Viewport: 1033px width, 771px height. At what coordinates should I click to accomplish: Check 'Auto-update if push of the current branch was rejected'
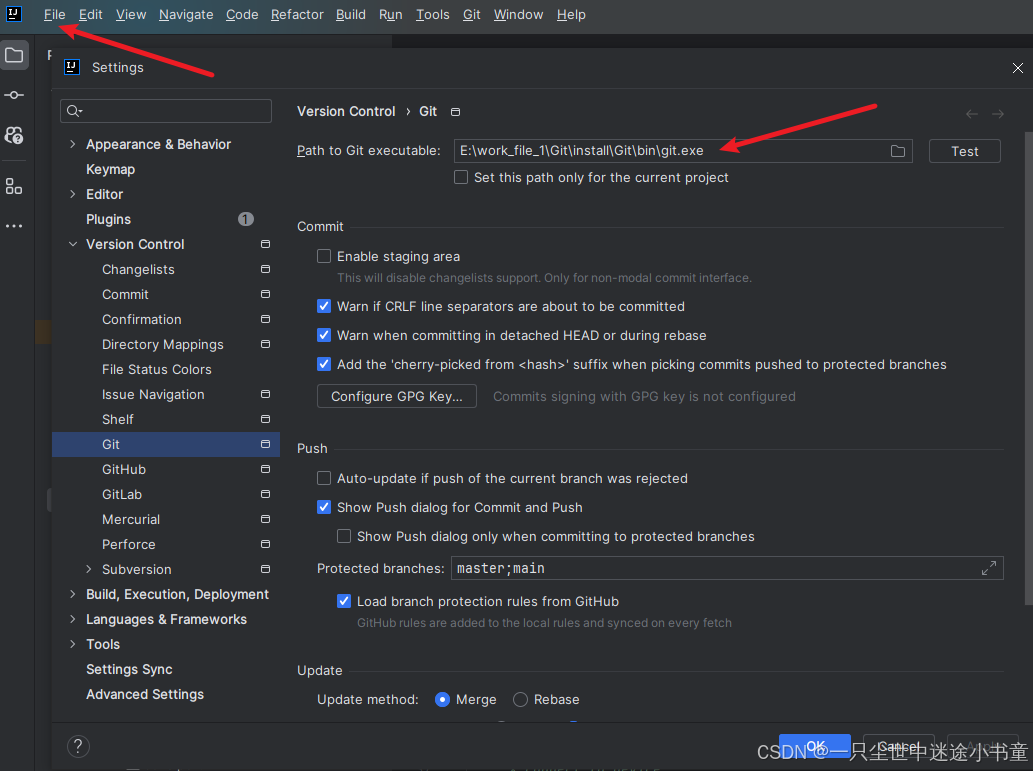[x=323, y=478]
